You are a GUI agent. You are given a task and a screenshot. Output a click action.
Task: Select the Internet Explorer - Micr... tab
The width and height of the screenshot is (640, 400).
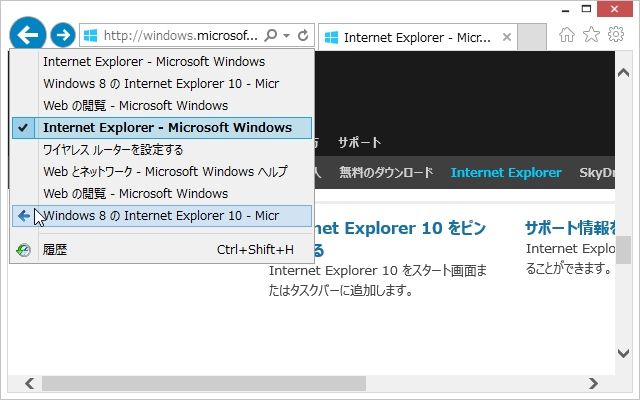(x=417, y=37)
